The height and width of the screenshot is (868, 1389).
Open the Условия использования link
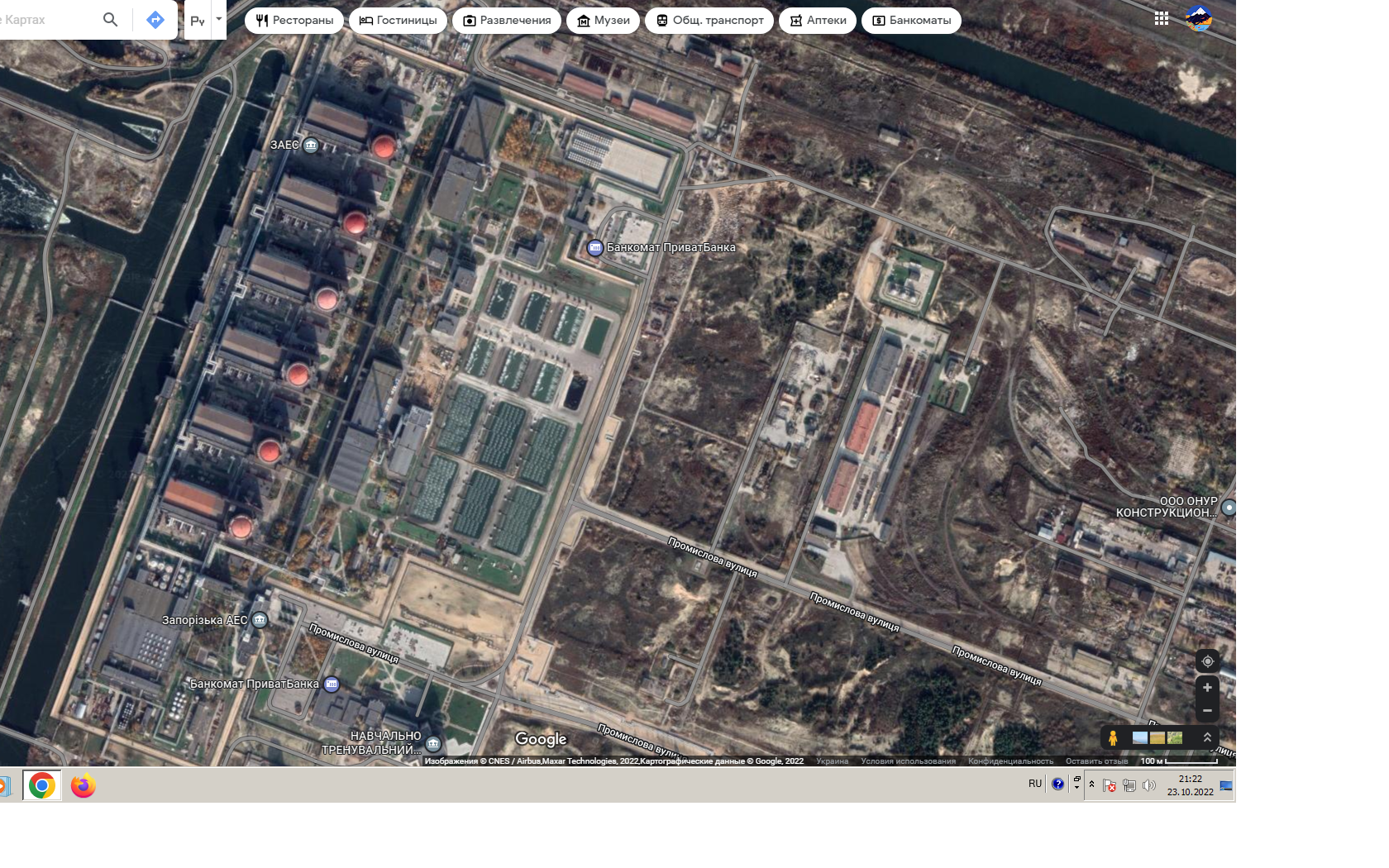908,761
